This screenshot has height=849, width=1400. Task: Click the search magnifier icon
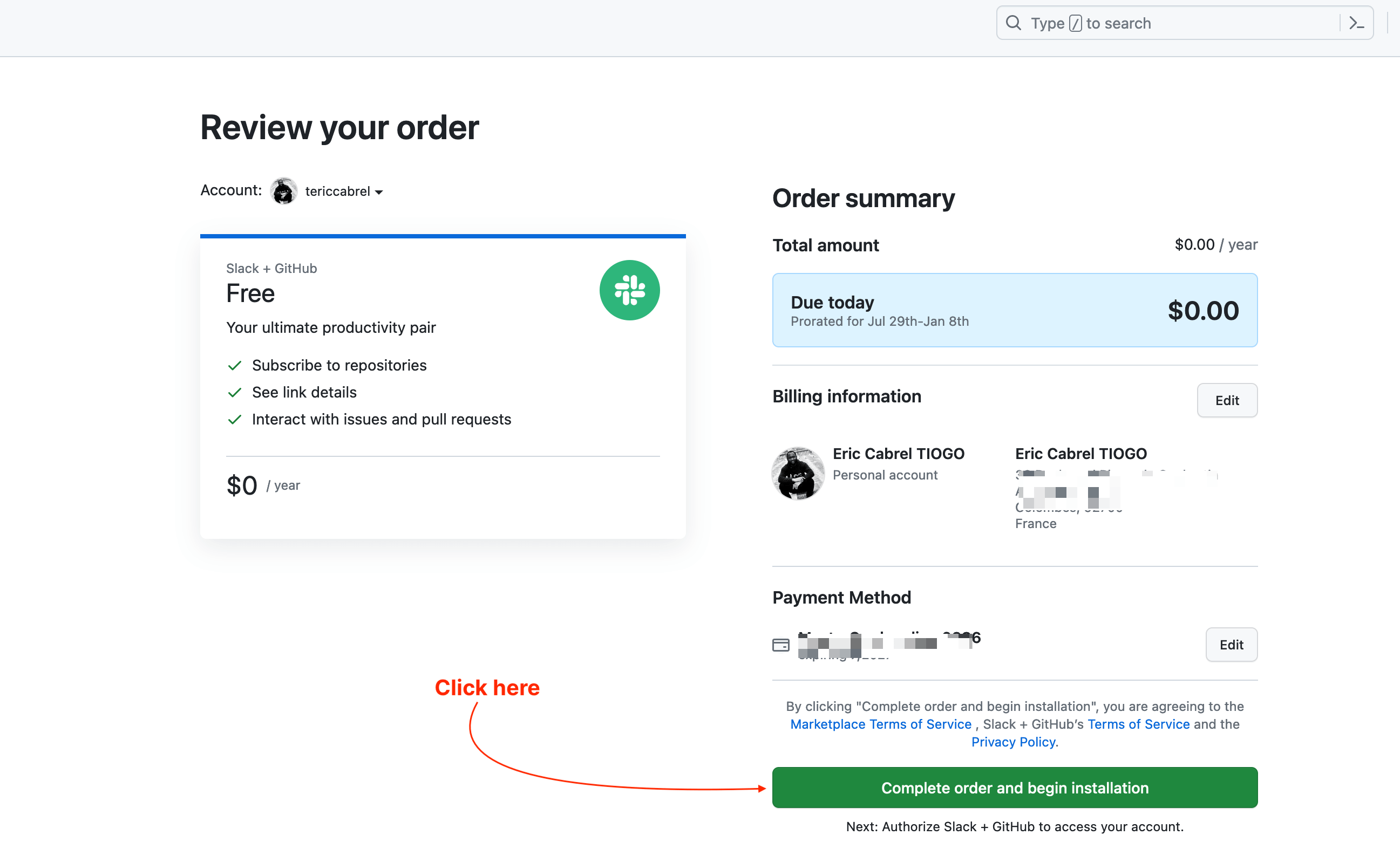pos(1014,23)
